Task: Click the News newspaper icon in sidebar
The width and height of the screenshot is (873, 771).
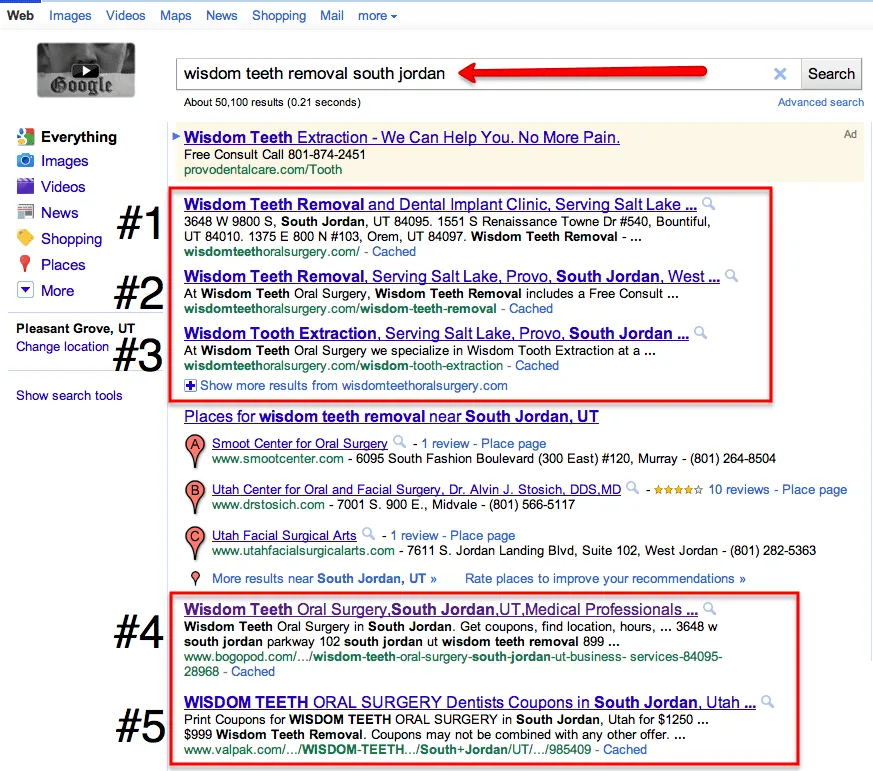Action: [26, 212]
